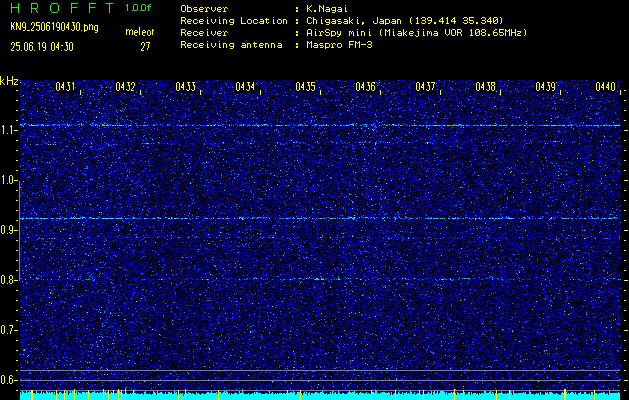Click the 0.9 frequency axis label
This screenshot has height=400, width=629.
(8, 230)
